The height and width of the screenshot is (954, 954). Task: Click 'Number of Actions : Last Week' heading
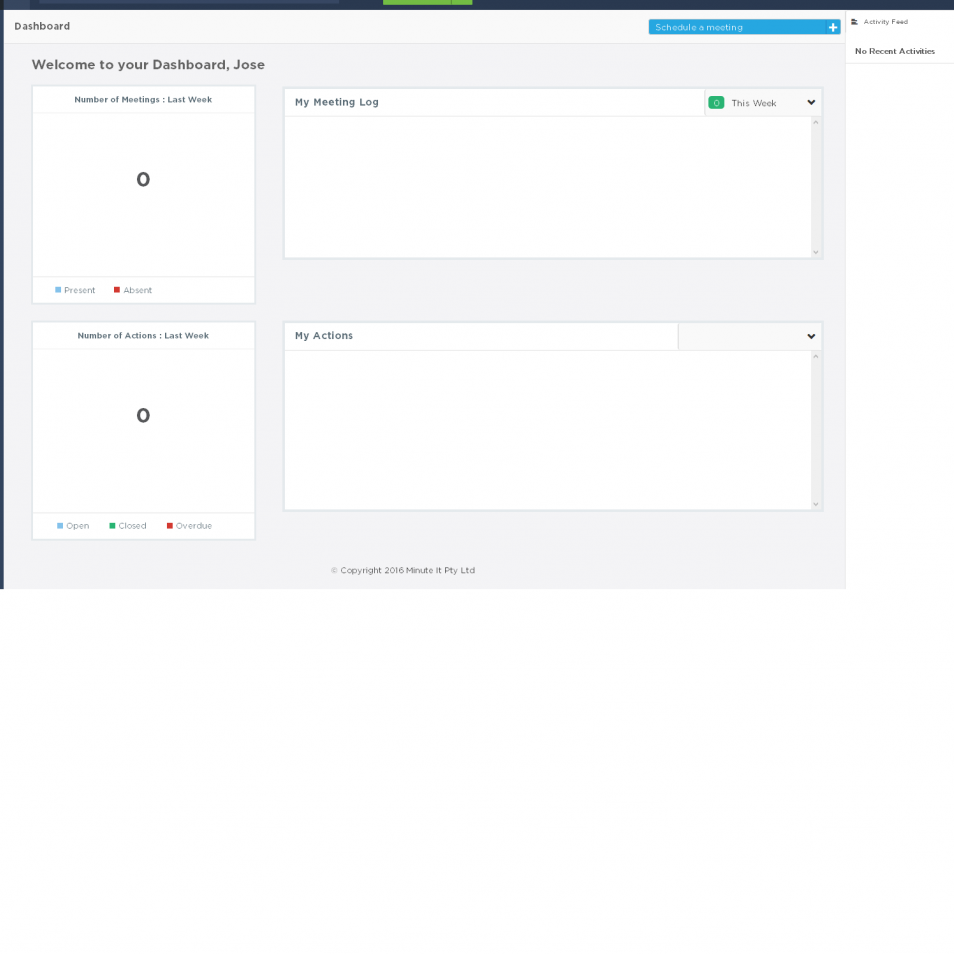[x=143, y=335]
